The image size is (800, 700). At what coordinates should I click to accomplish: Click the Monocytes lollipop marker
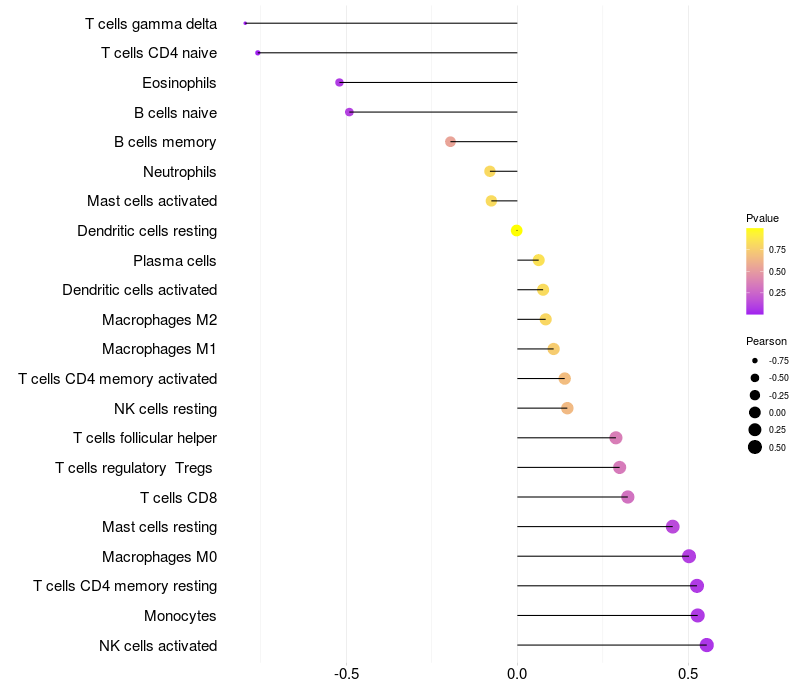tap(697, 615)
